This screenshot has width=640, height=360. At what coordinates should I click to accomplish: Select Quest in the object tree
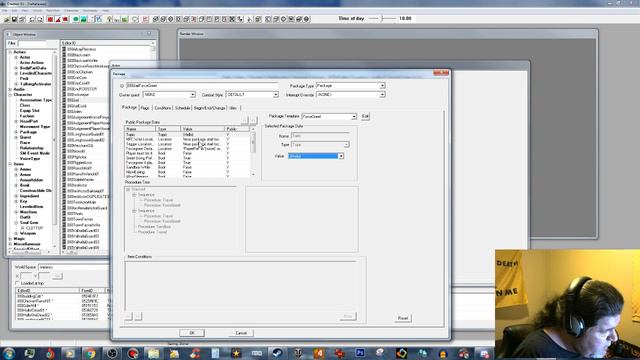pyautogui.click(x=25, y=137)
